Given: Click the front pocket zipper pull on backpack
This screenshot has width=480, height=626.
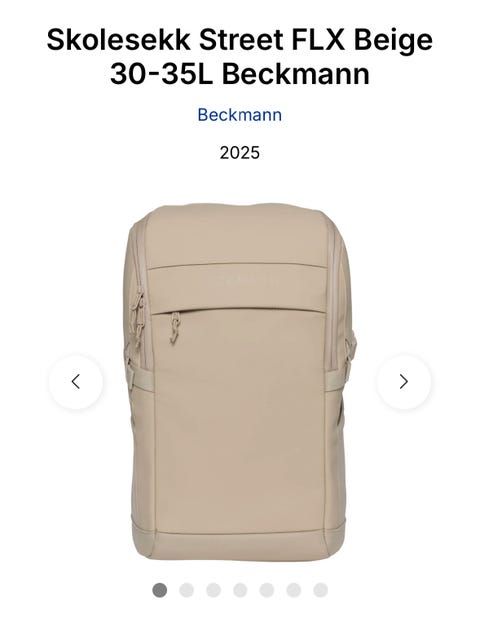Looking at the screenshot, I should [175, 327].
